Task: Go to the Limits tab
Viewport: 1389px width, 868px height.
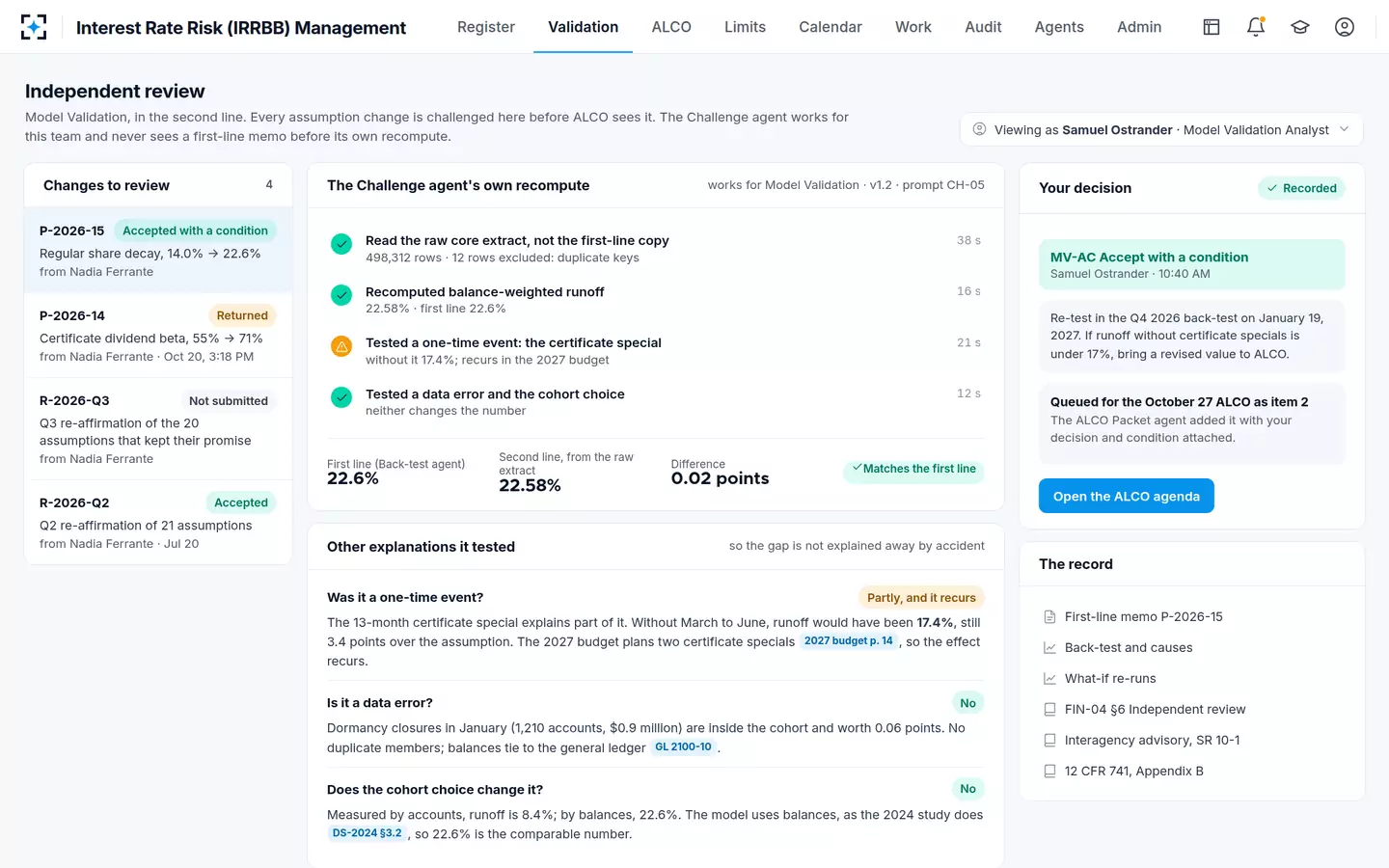Action: 745,27
